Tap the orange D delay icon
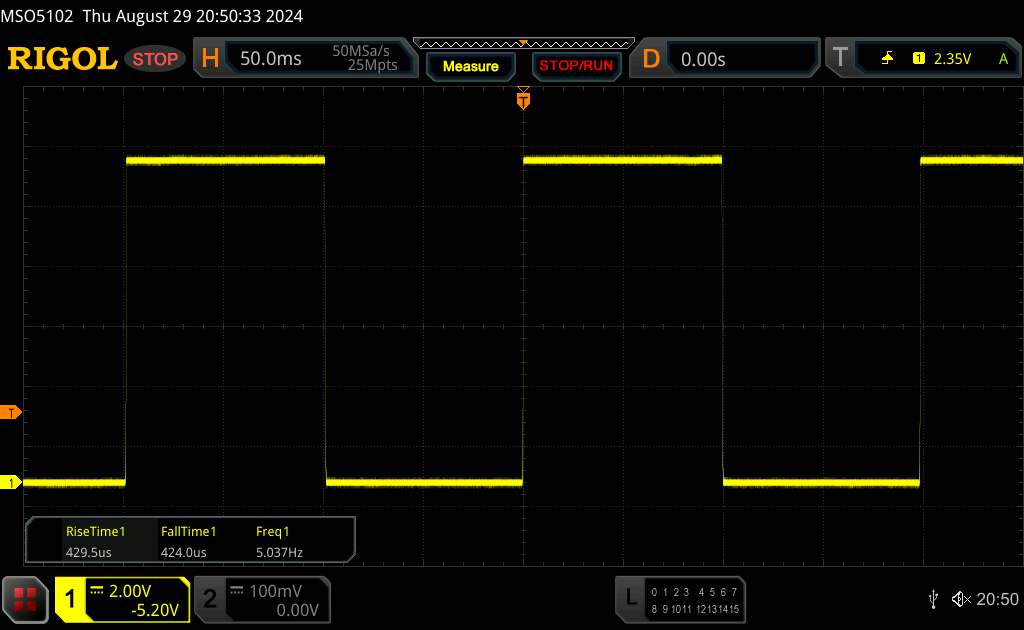 (x=650, y=59)
